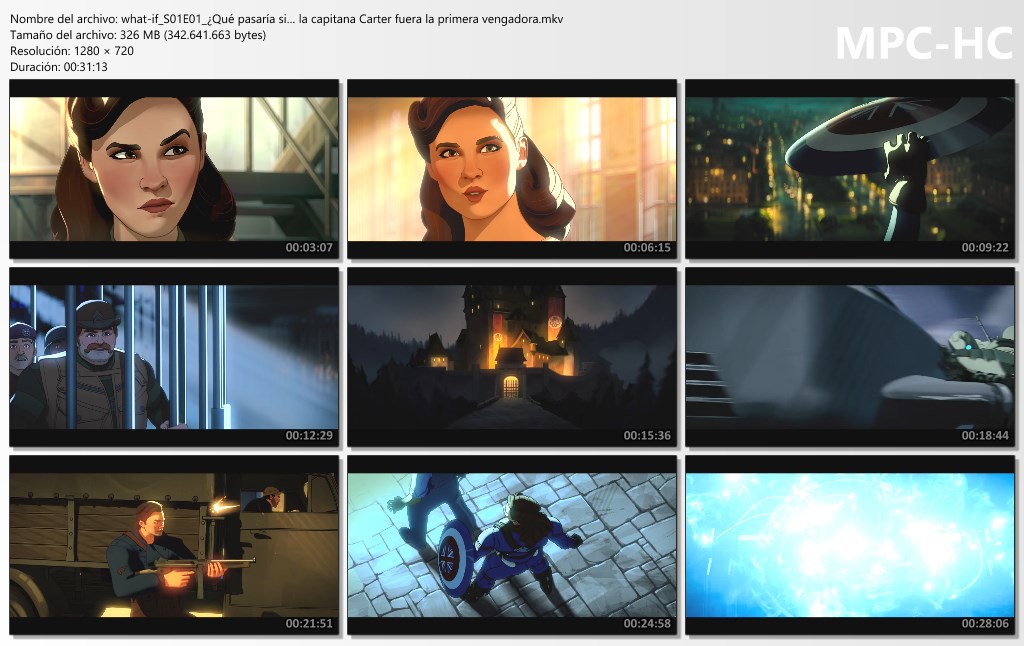Screen dimensions: 1024x646
Task: Click the 00:03:07 timestamp label
Action: pos(309,248)
